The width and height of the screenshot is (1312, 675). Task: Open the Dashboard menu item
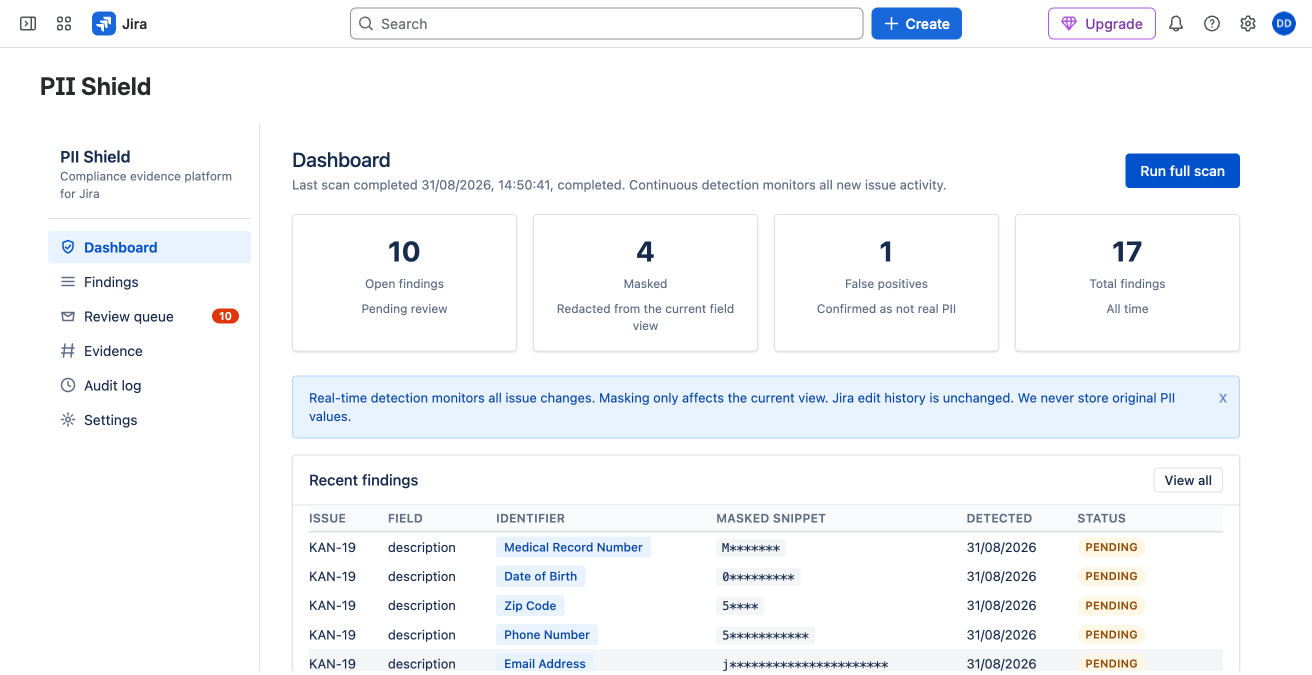[x=149, y=247]
